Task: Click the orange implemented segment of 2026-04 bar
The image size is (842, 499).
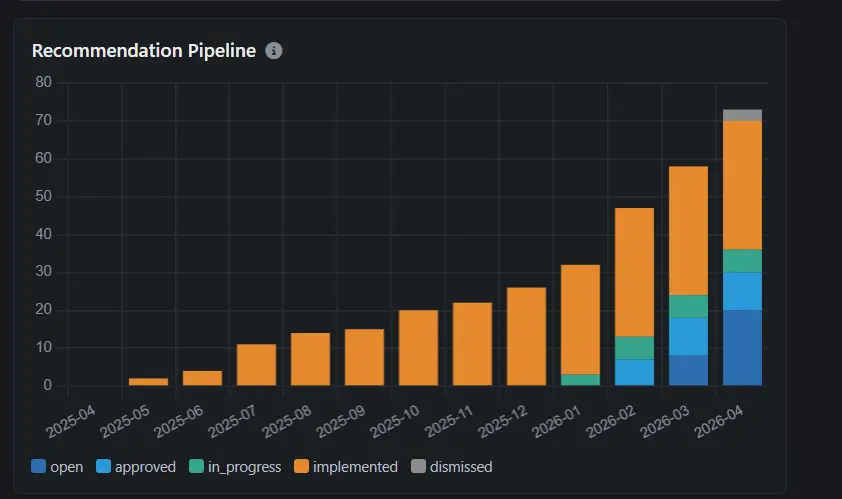Action: click(742, 185)
